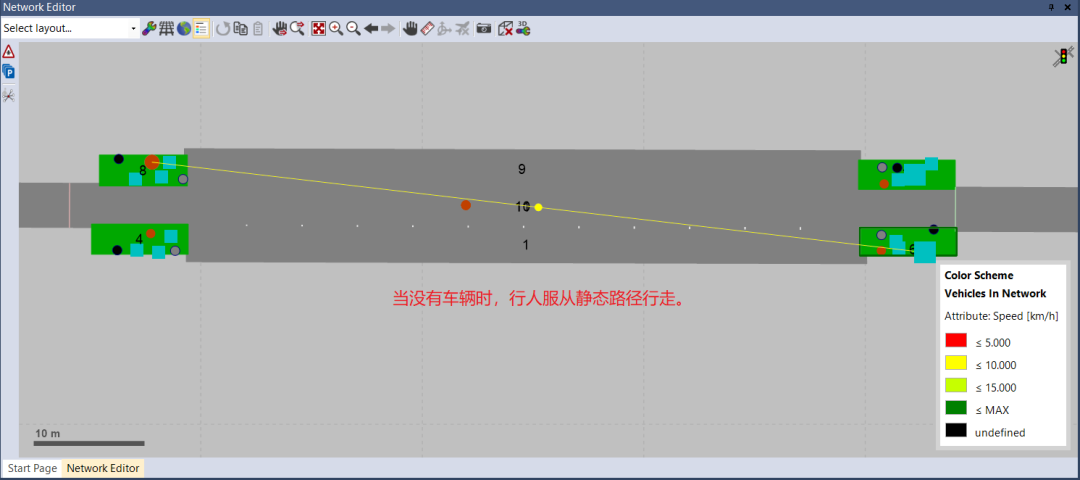Click the black undefined legend swatch
1080x480 pixels.
pos(956,430)
